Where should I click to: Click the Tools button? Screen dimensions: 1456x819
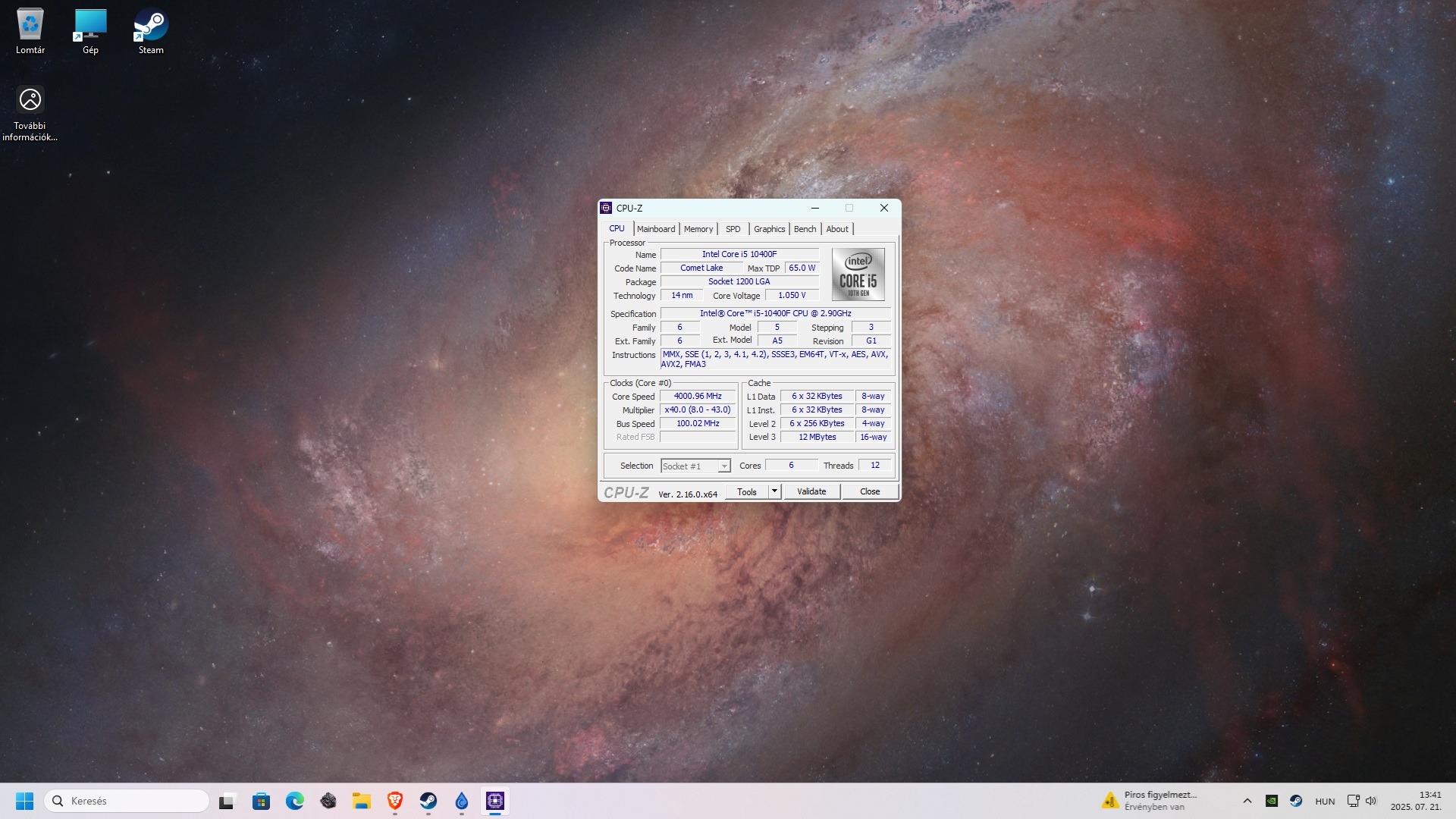pos(746,491)
